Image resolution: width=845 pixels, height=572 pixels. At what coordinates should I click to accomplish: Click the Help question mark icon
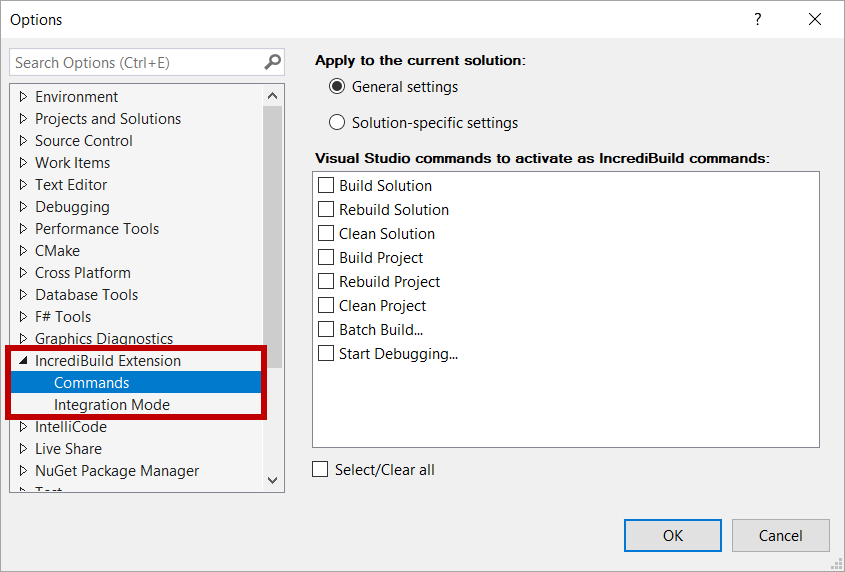(757, 19)
